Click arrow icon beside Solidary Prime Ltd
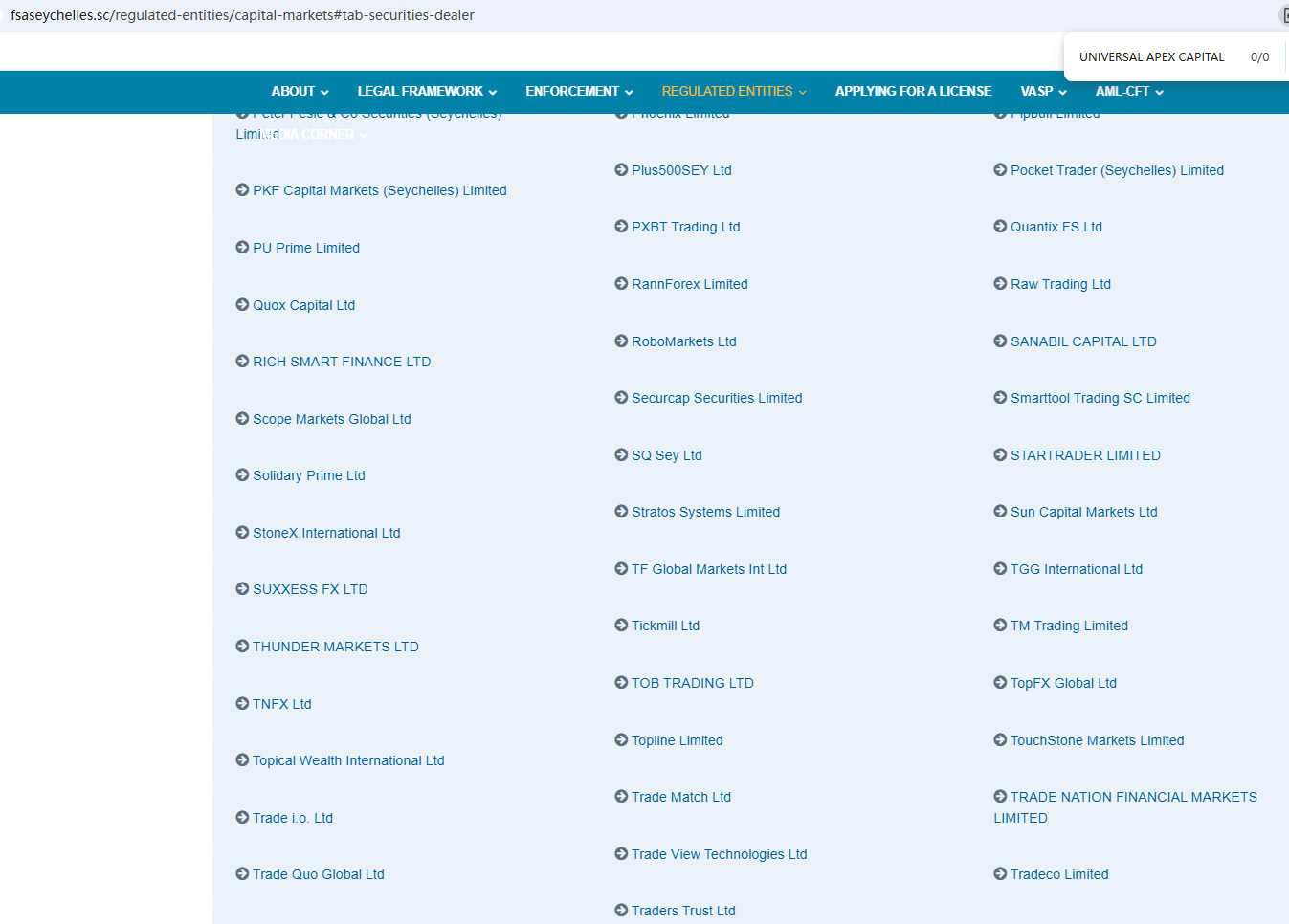This screenshot has width=1289, height=924. 242,475
